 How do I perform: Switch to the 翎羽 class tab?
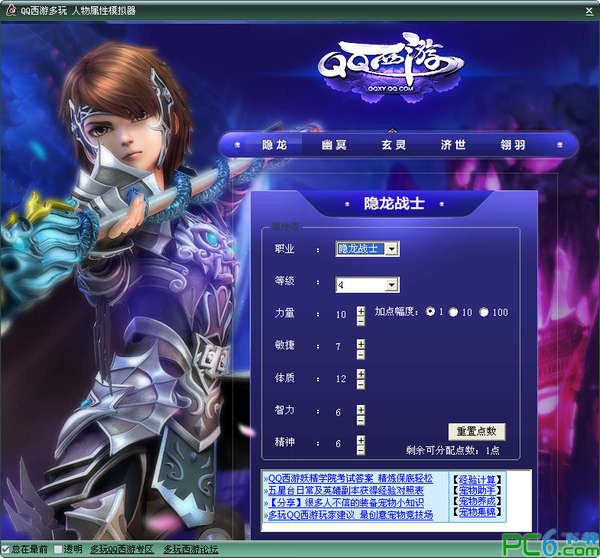tap(513, 145)
